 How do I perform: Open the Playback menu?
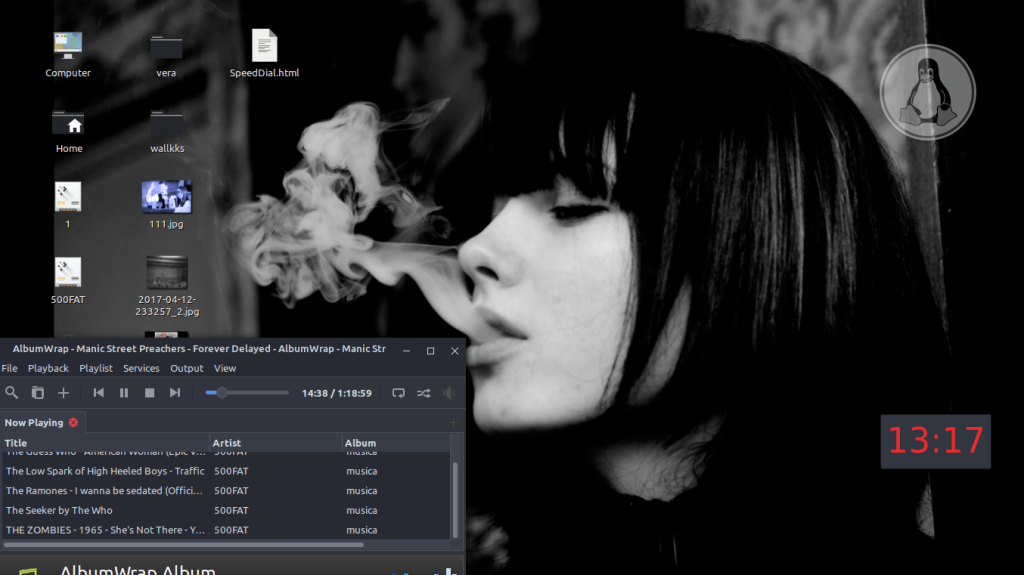pyautogui.click(x=48, y=368)
